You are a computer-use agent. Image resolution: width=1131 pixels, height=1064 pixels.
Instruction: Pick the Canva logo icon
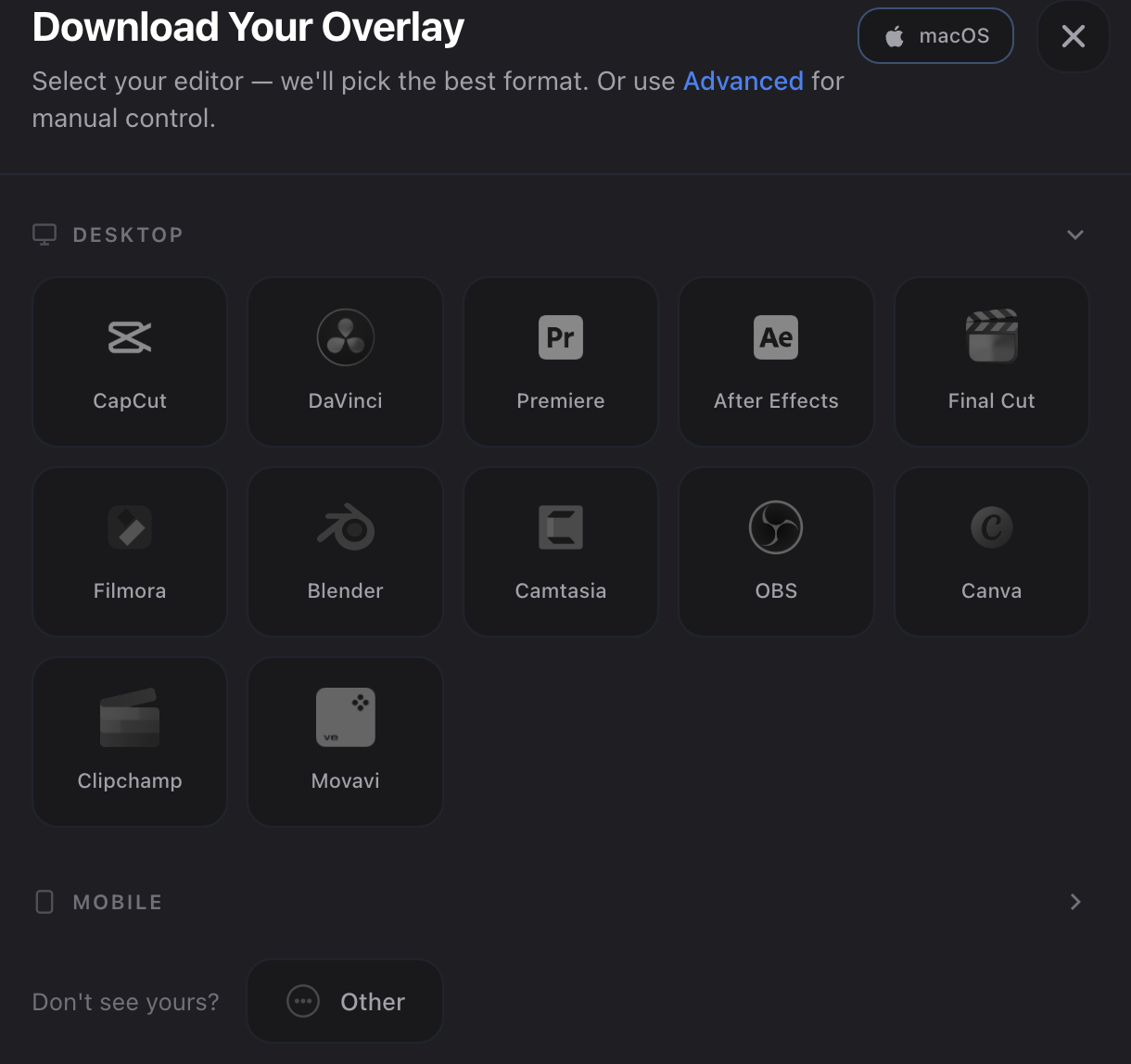[991, 527]
